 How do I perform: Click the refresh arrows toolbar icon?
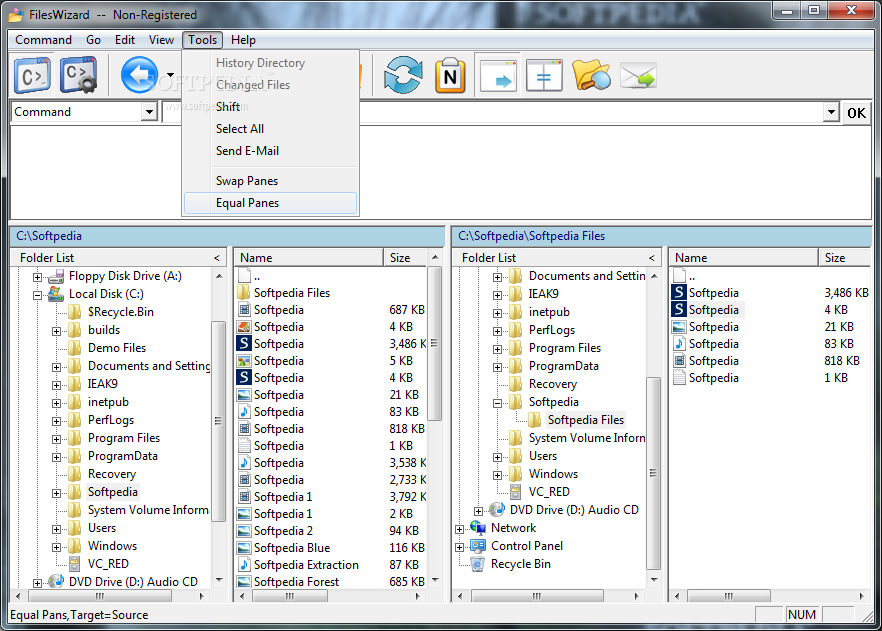(403, 75)
